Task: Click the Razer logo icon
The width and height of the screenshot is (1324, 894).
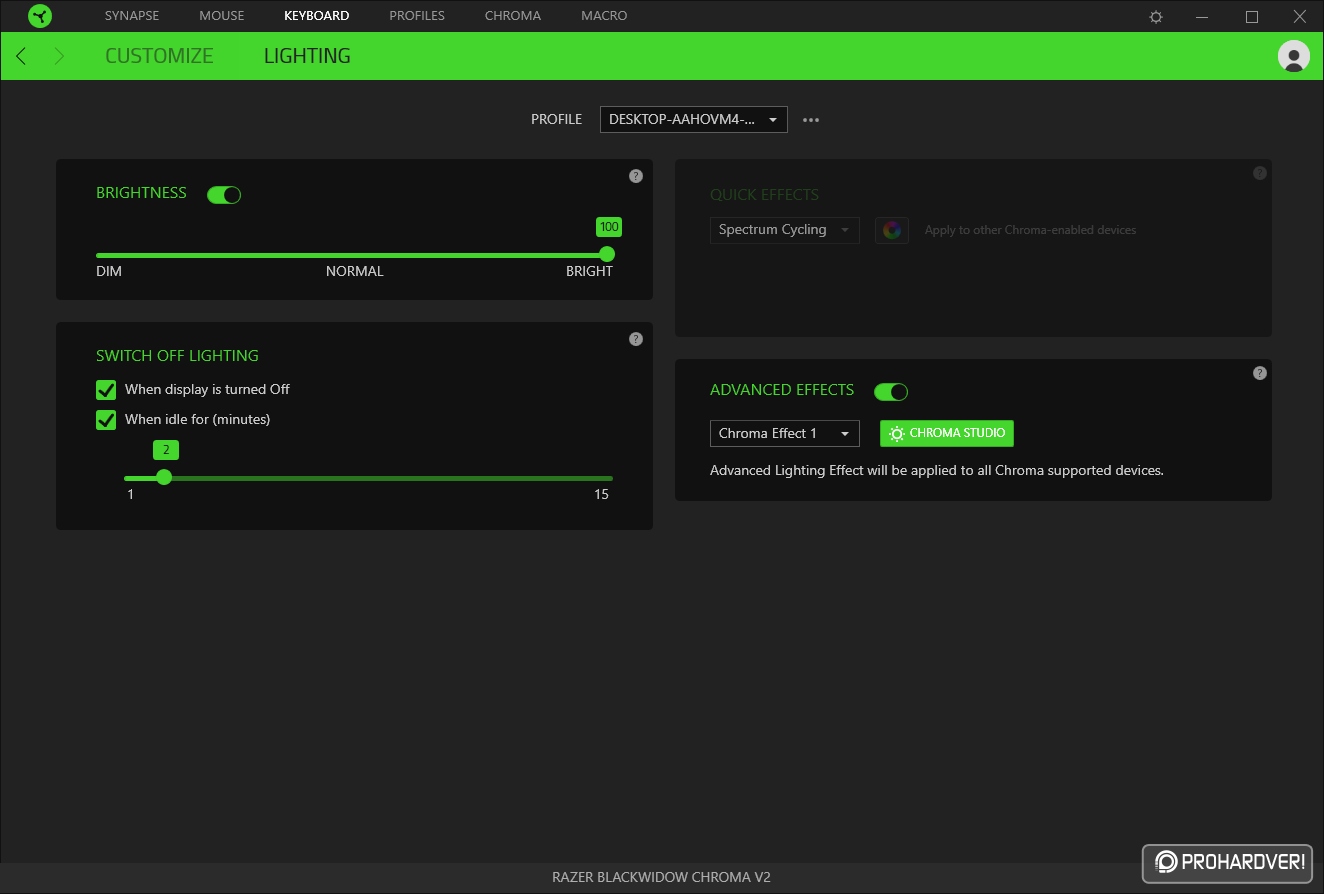Action: tap(40, 16)
